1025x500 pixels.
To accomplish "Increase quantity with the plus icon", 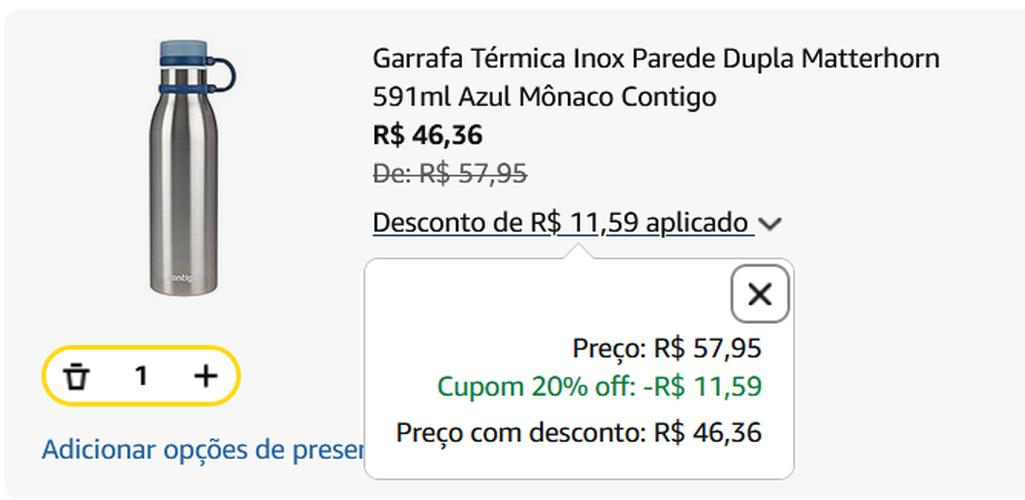I will pos(205,376).
